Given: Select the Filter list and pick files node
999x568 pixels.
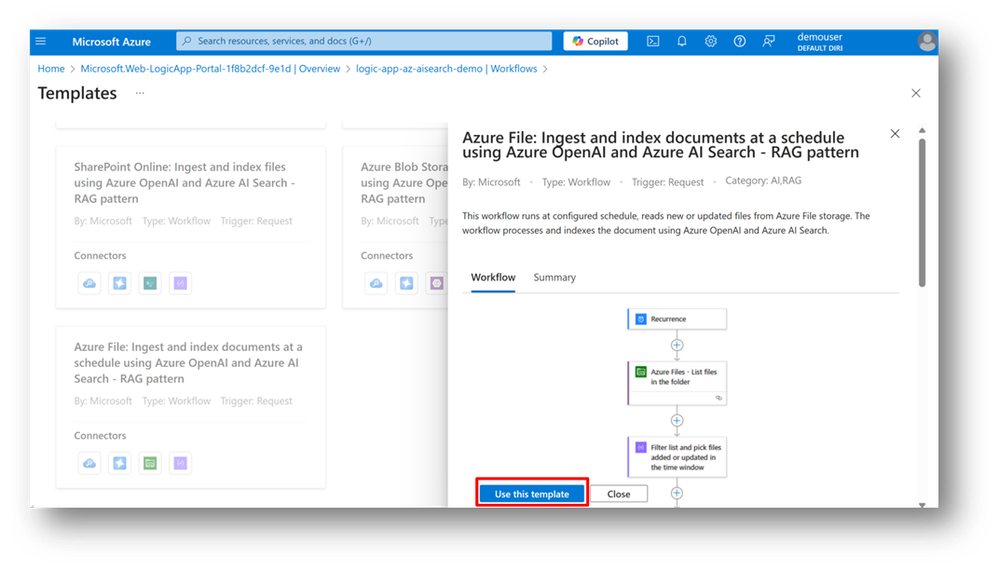Looking at the screenshot, I should pyautogui.click(x=677, y=457).
